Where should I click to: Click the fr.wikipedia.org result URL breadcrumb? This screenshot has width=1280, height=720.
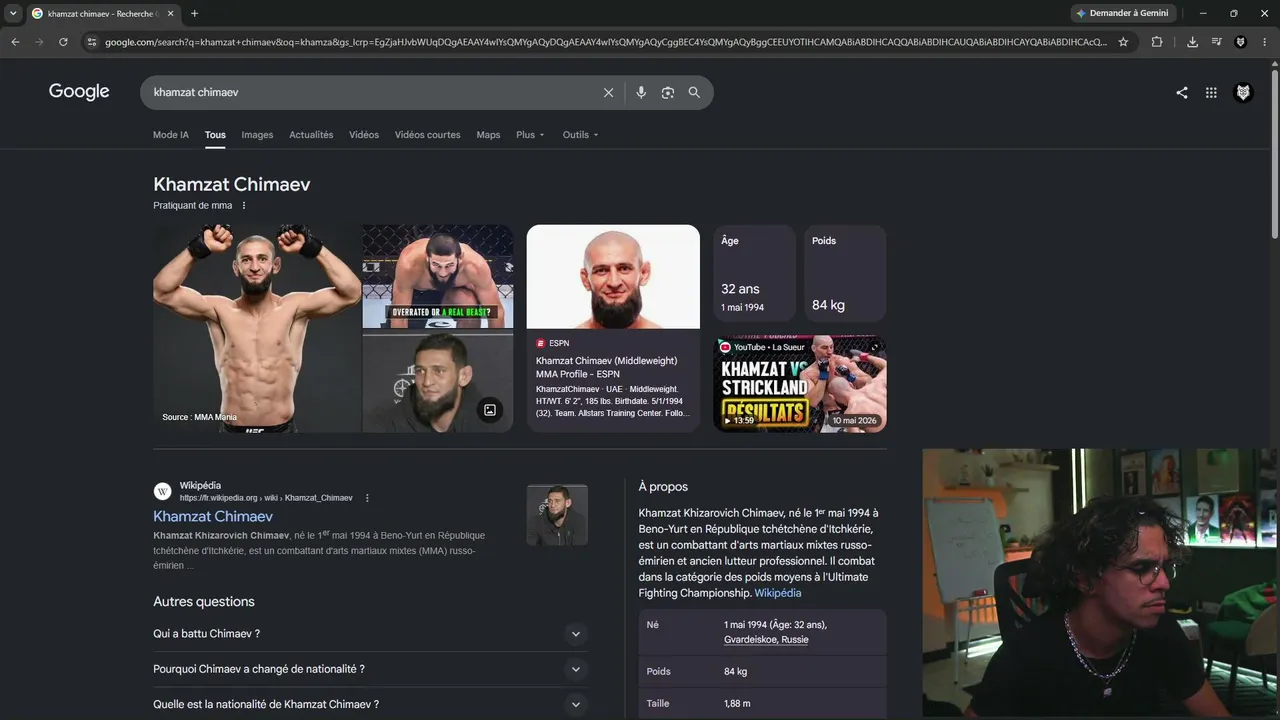(x=266, y=498)
